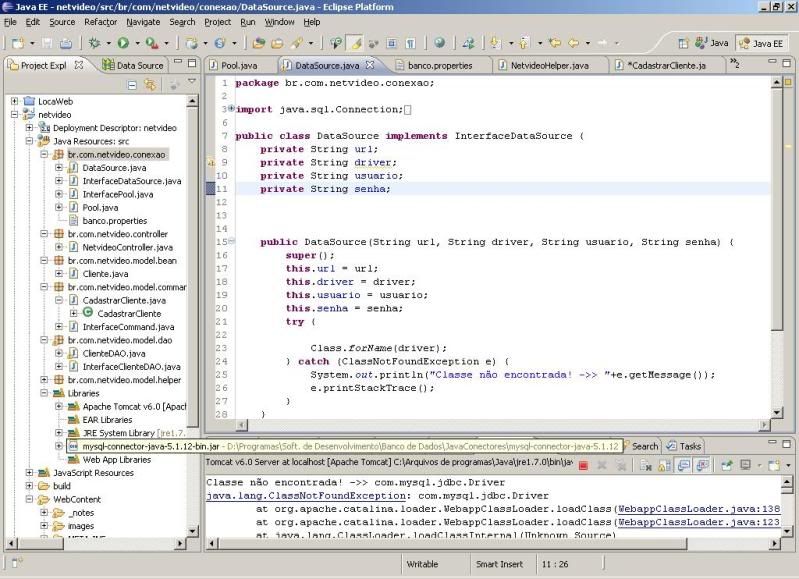Click the Debug bug icon in the toolbar
The width and height of the screenshot is (799, 579).
click(x=95, y=43)
